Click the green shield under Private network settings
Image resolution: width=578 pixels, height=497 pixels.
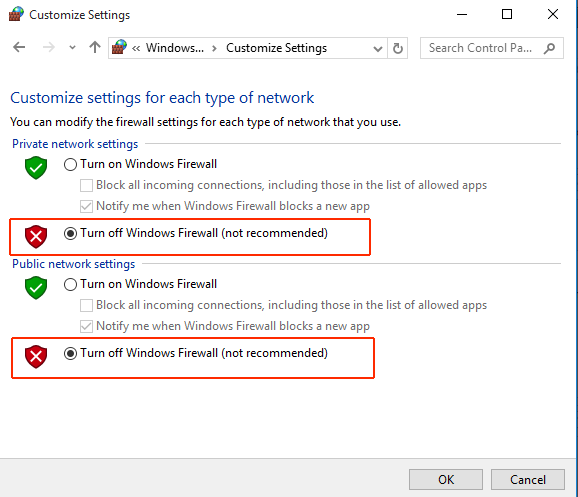pyautogui.click(x=36, y=168)
